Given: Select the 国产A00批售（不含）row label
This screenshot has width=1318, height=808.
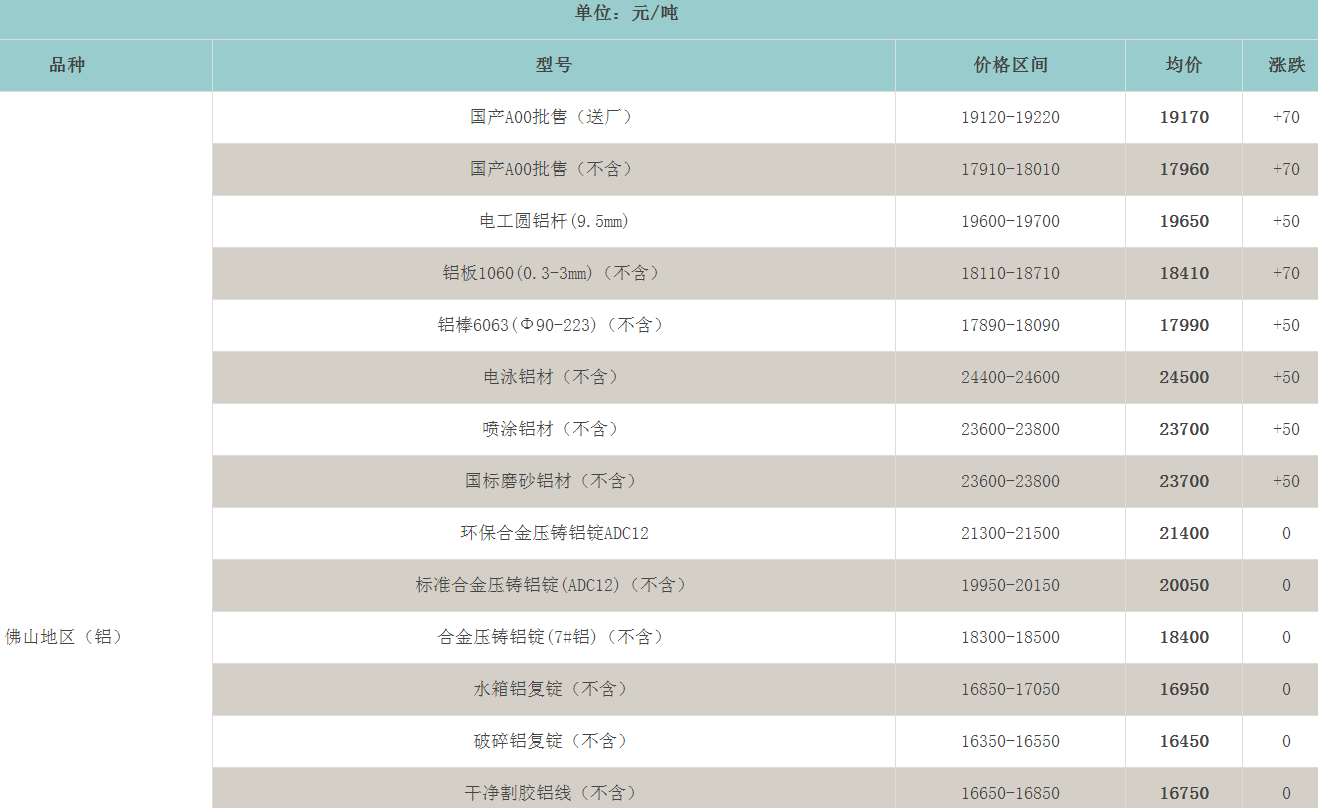Looking at the screenshot, I should [552, 169].
